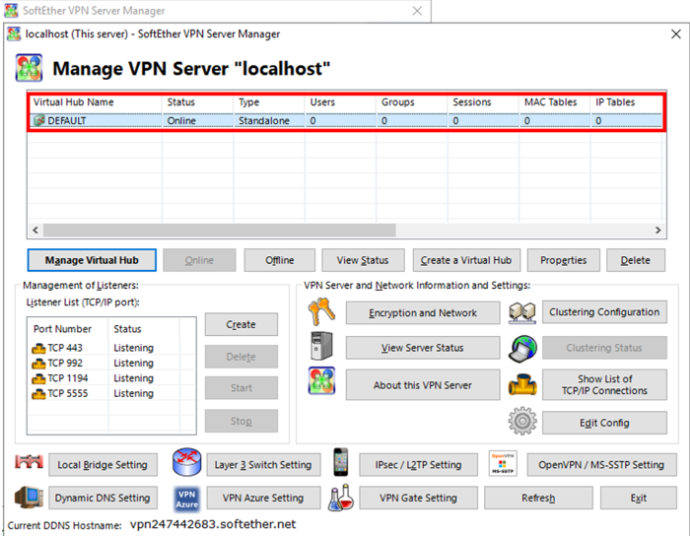The image size is (690, 536).
Task: Open Manage Virtual Hub
Action: coord(92,260)
